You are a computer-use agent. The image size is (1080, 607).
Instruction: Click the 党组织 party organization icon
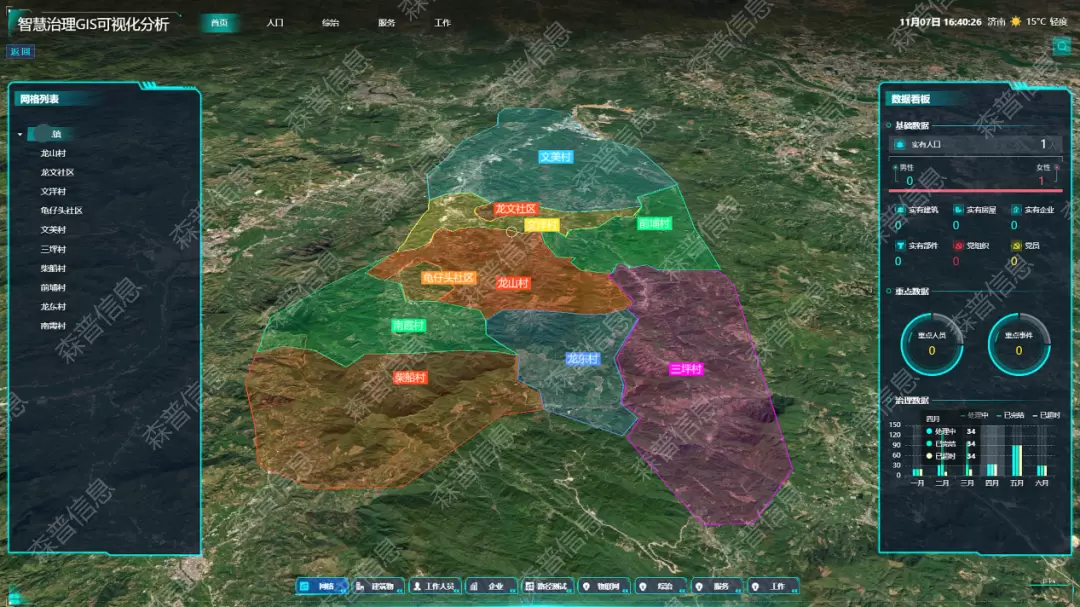pyautogui.click(x=958, y=245)
